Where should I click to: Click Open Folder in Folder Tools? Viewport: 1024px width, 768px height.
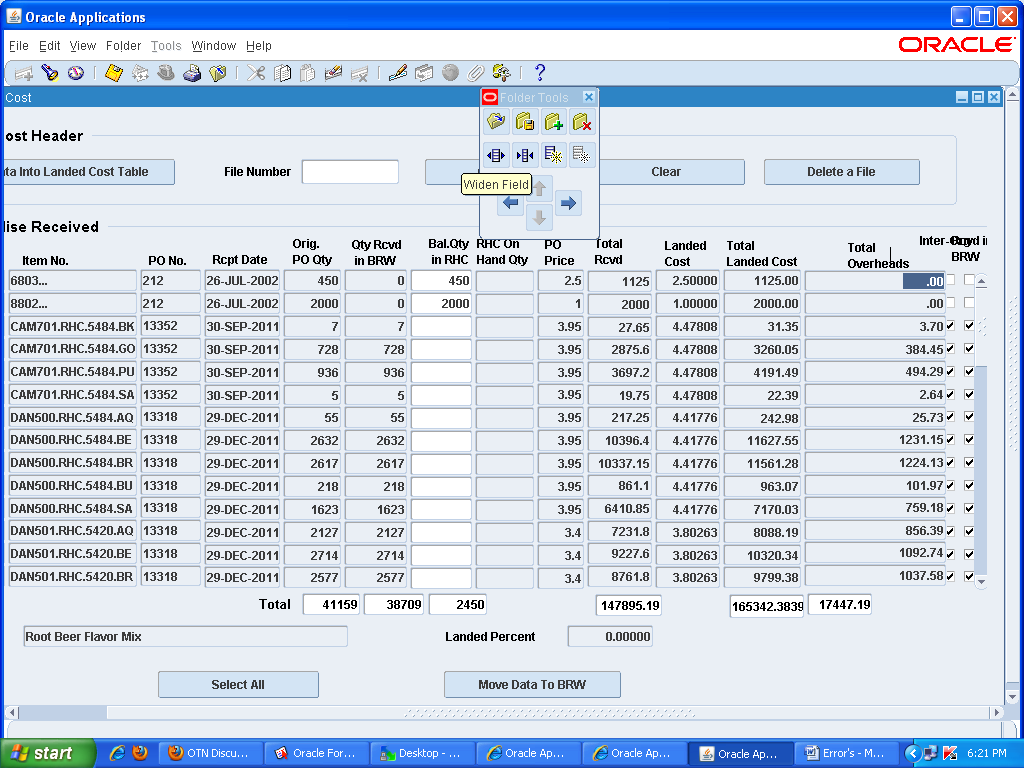click(496, 121)
